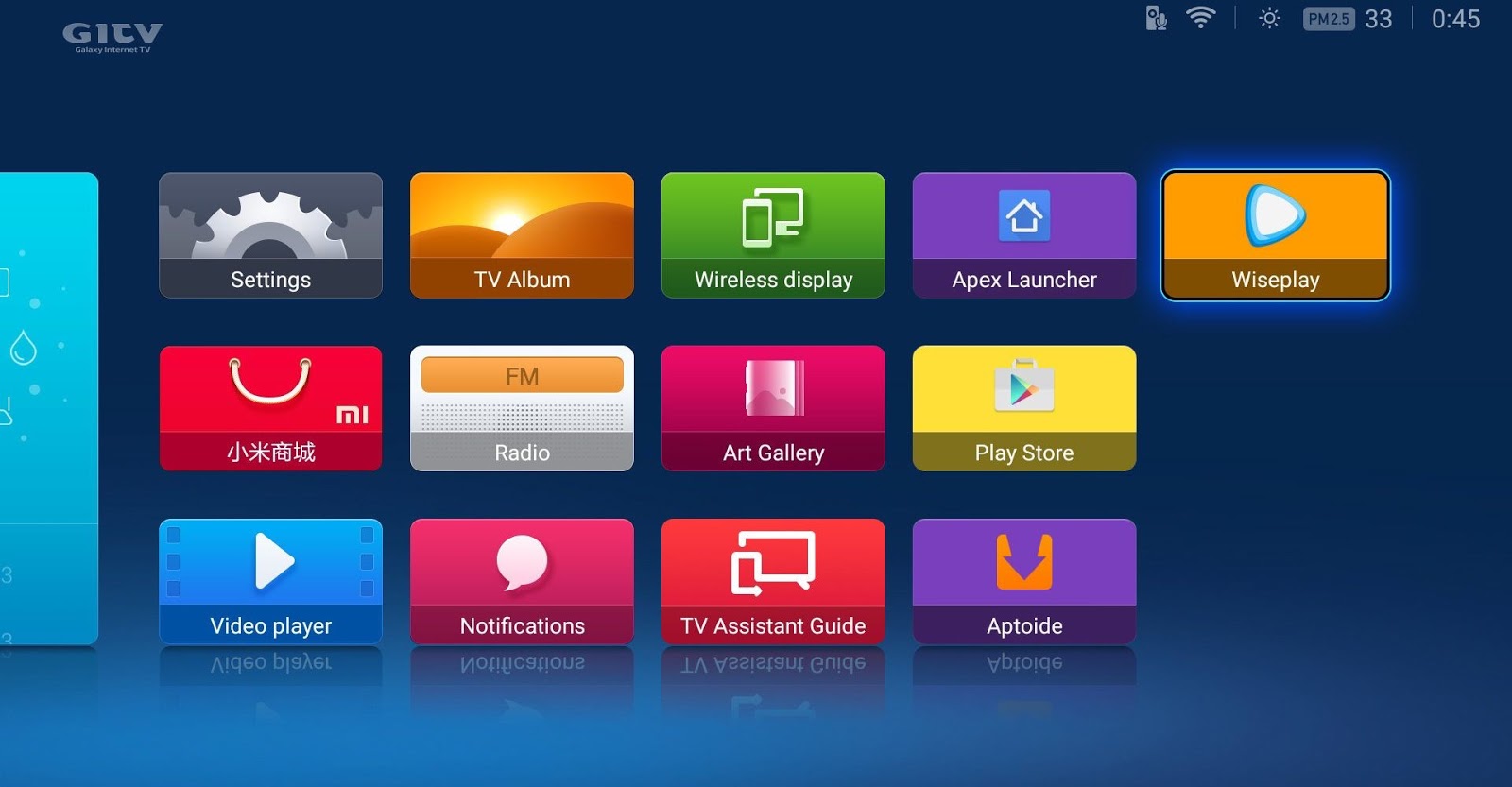Launch the Wiseplay app
1512x787 pixels.
coord(1276,235)
